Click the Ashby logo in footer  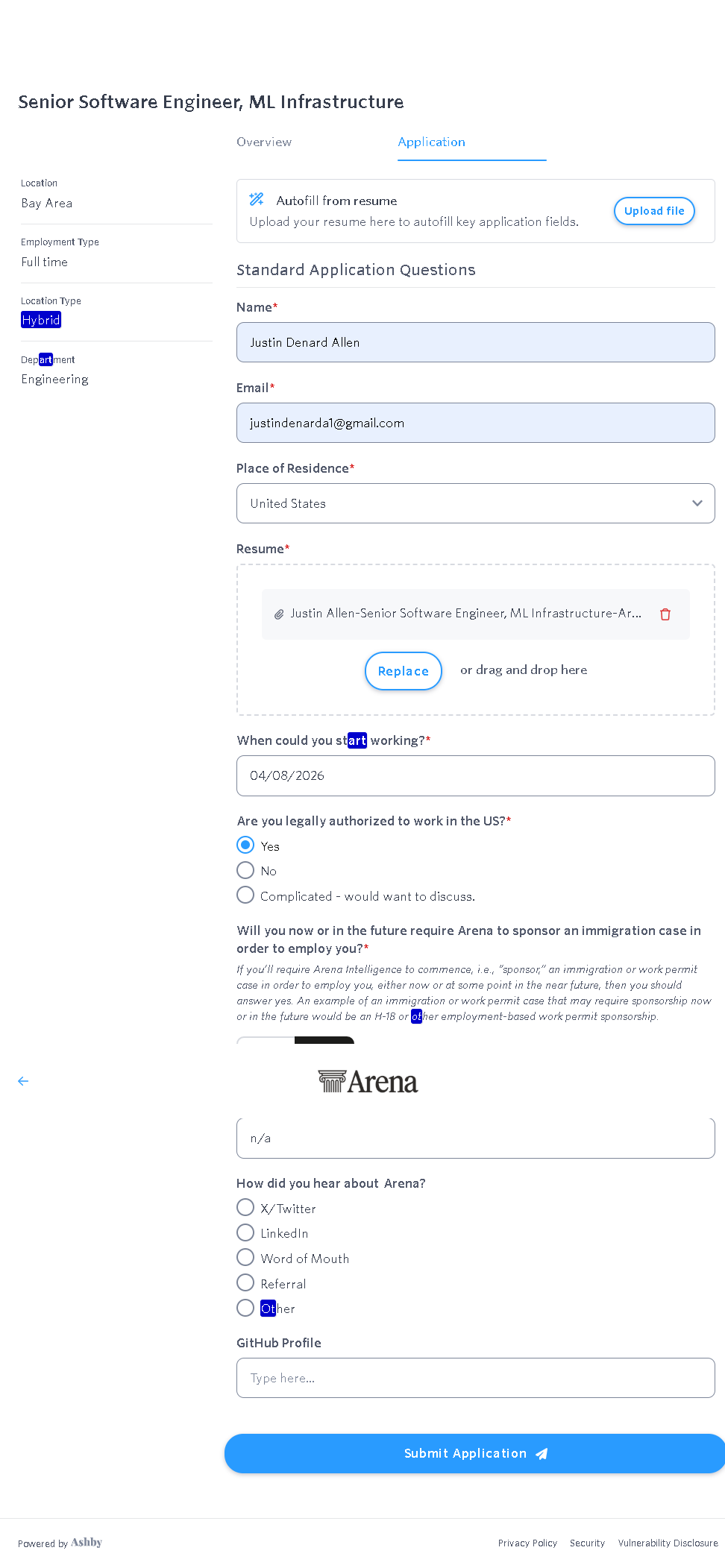click(87, 1543)
